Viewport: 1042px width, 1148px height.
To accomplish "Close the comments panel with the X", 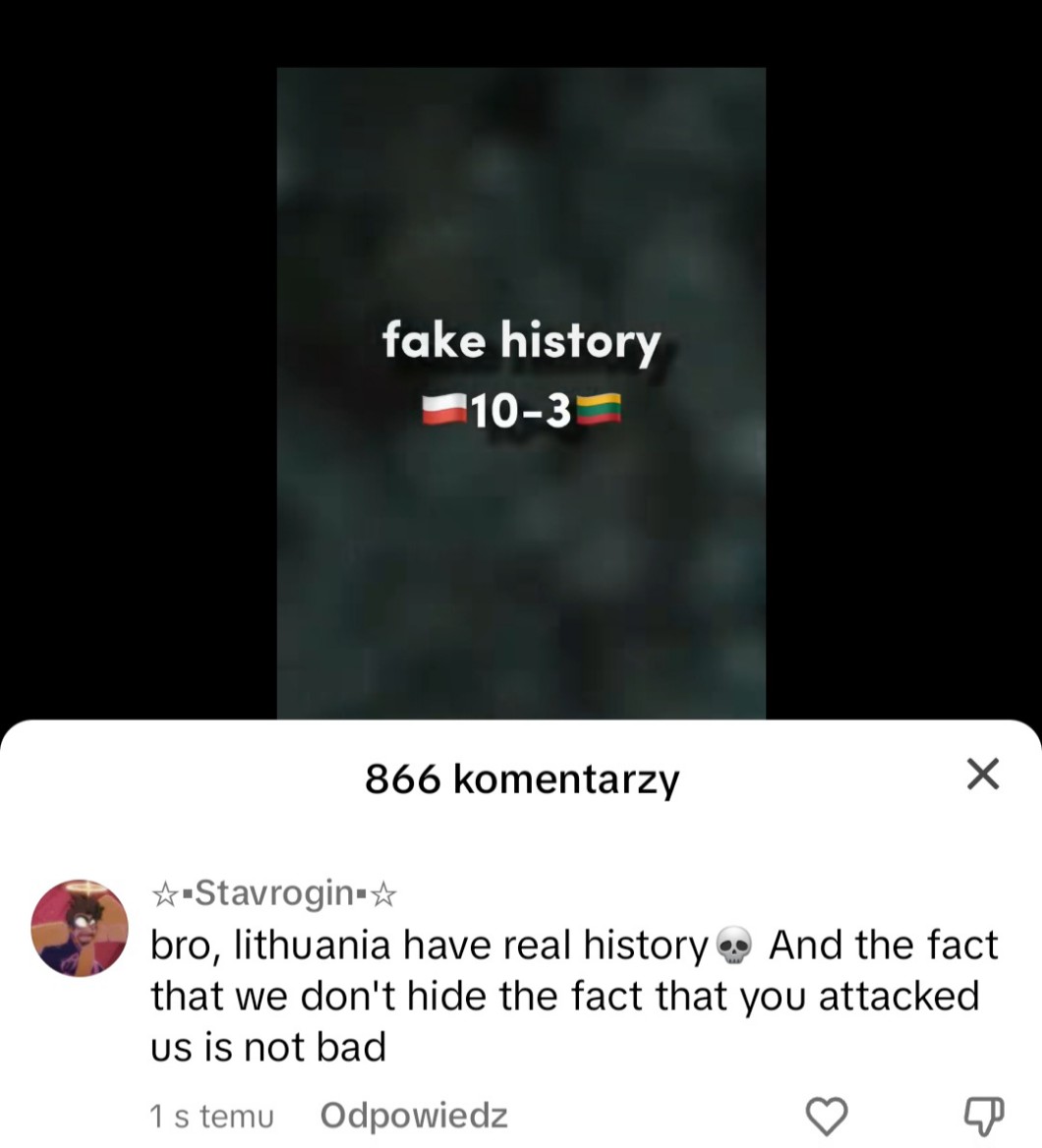I will [982, 775].
